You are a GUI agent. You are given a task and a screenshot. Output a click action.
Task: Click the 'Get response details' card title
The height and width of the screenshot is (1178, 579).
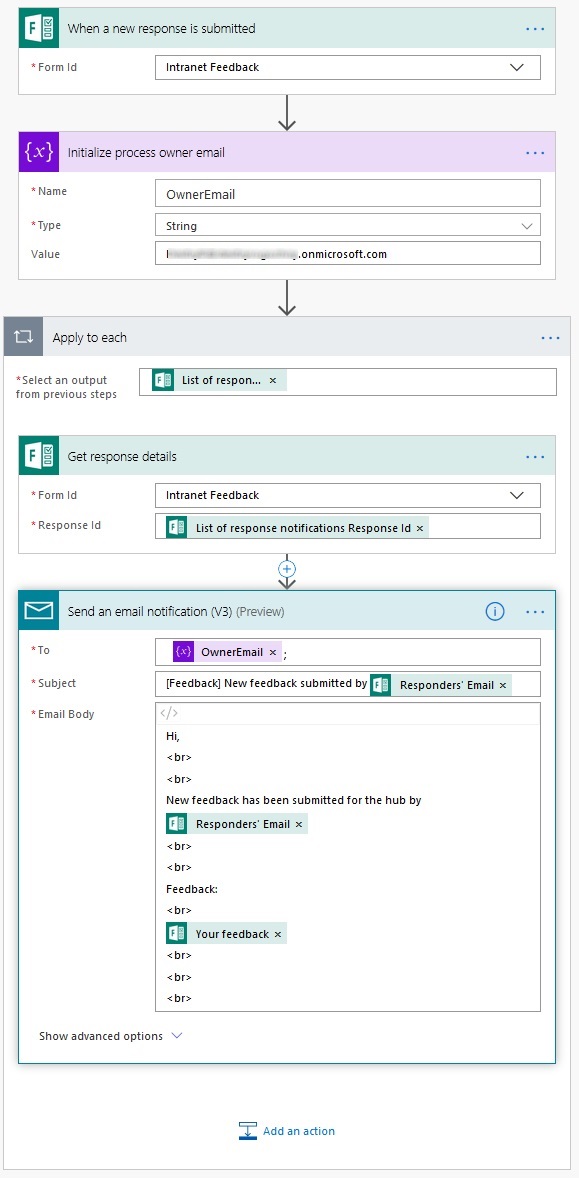[x=122, y=457]
